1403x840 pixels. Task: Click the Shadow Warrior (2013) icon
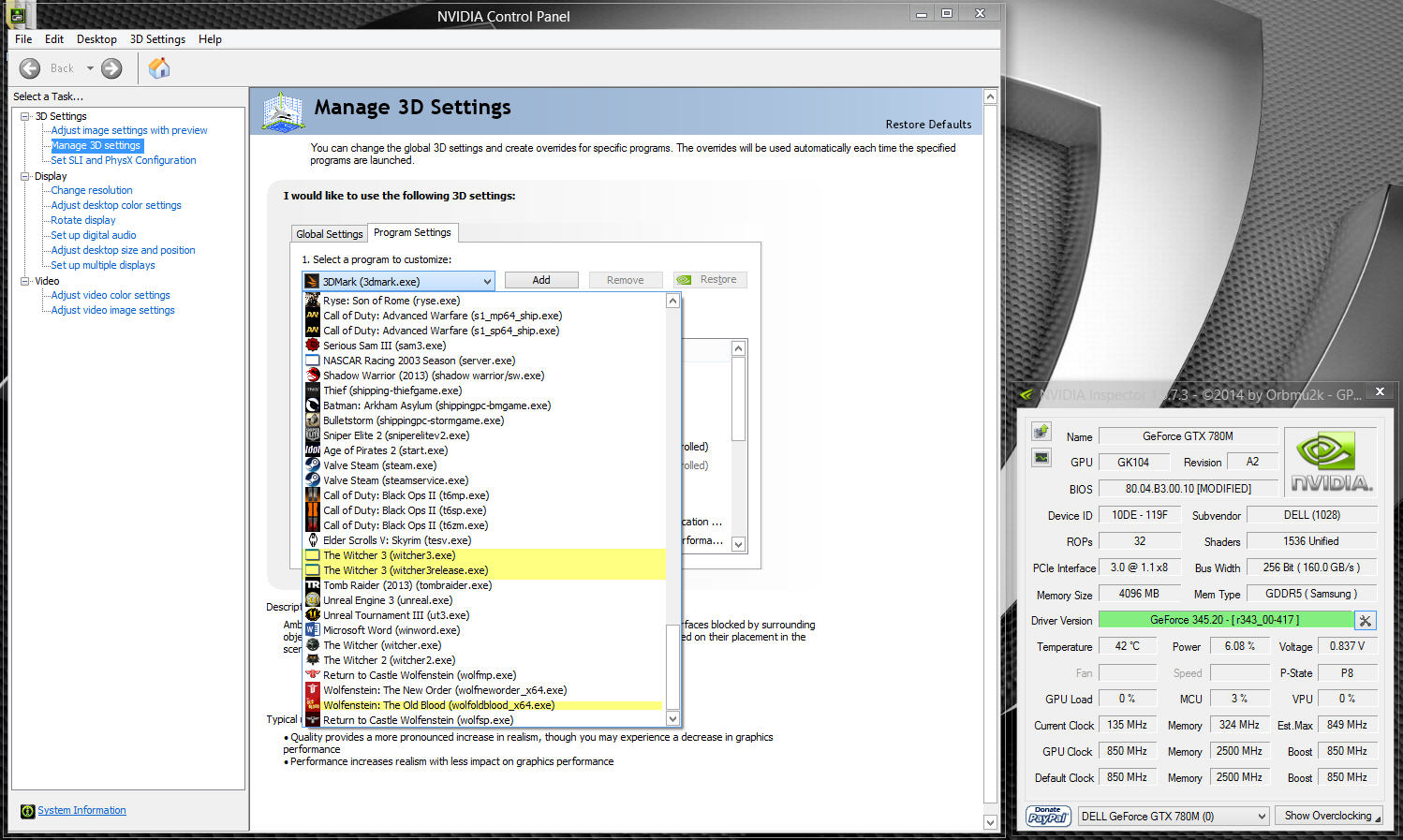pos(313,376)
